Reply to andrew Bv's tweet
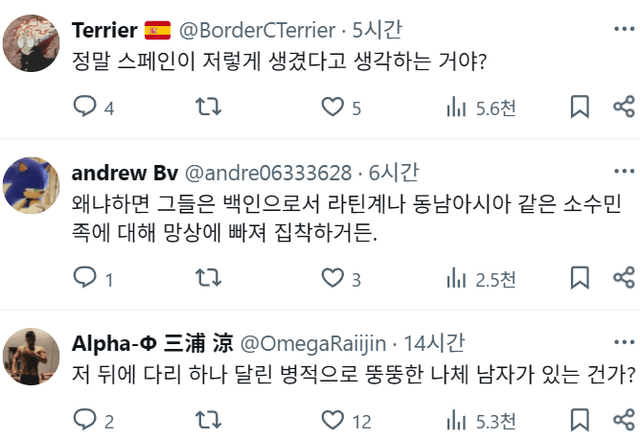The width and height of the screenshot is (640, 443). pos(86,278)
